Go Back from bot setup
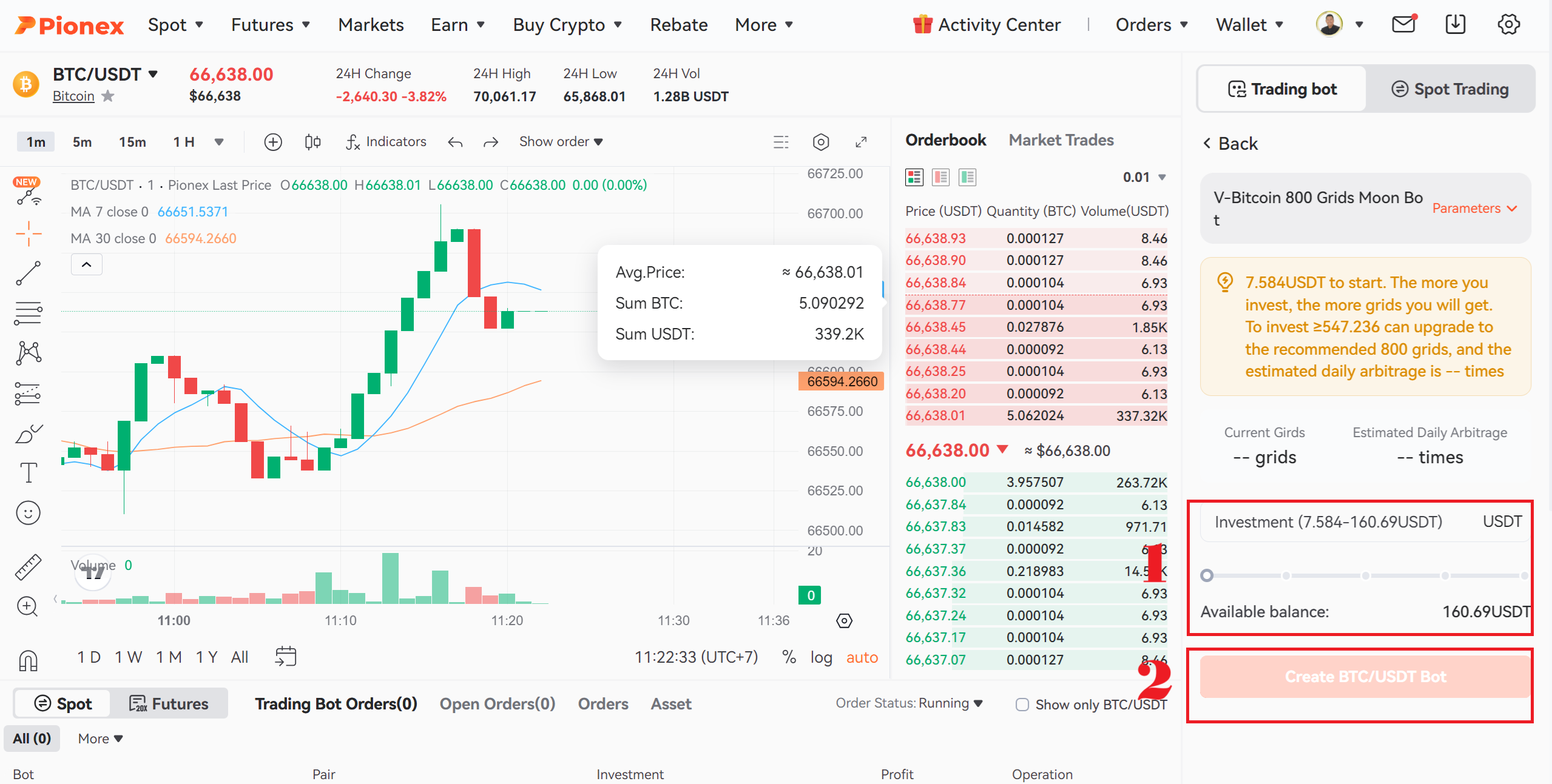 pyautogui.click(x=1230, y=144)
